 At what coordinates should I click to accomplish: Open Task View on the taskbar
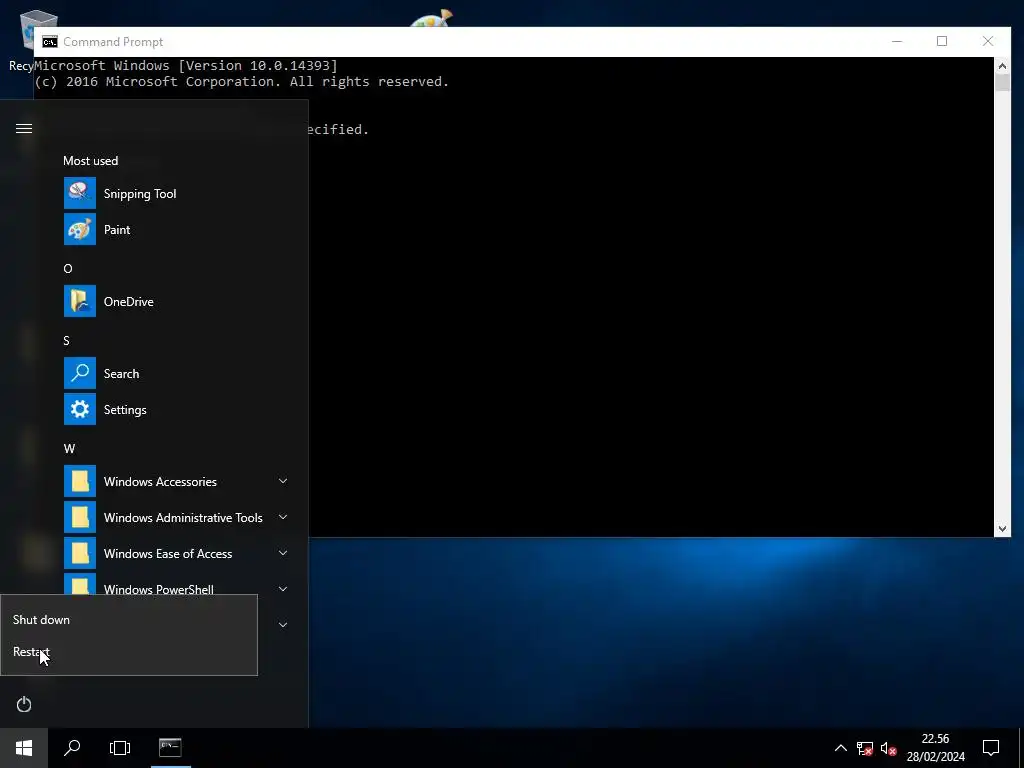[x=120, y=748]
